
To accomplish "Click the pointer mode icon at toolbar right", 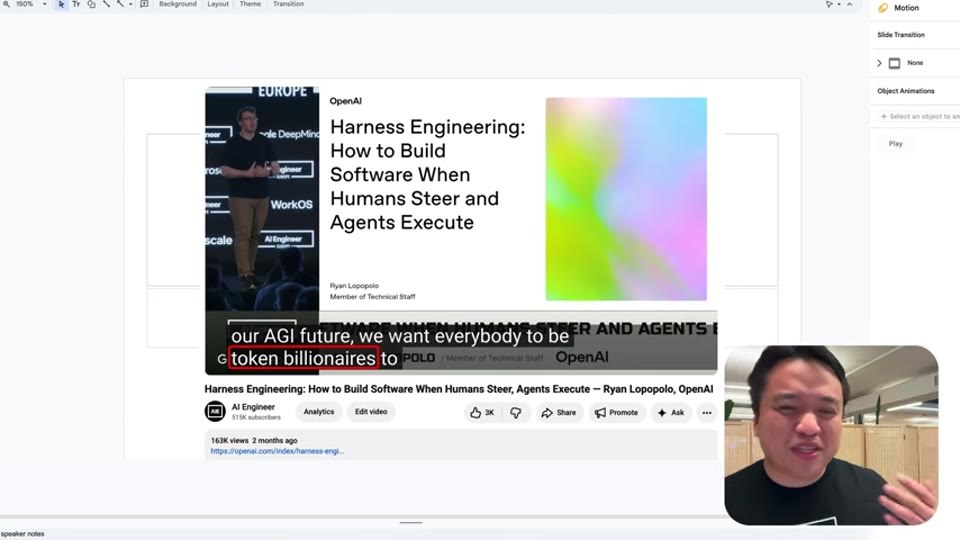I will click(x=829, y=4).
